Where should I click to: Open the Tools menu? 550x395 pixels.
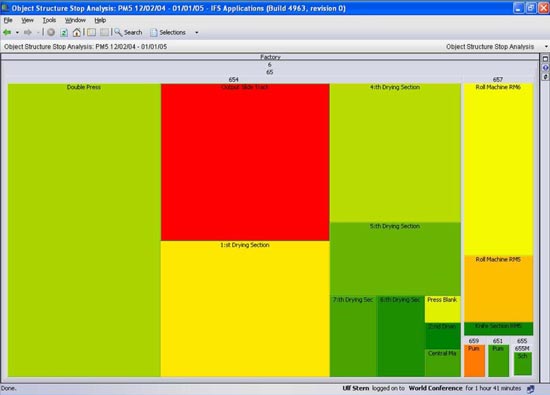49,20
